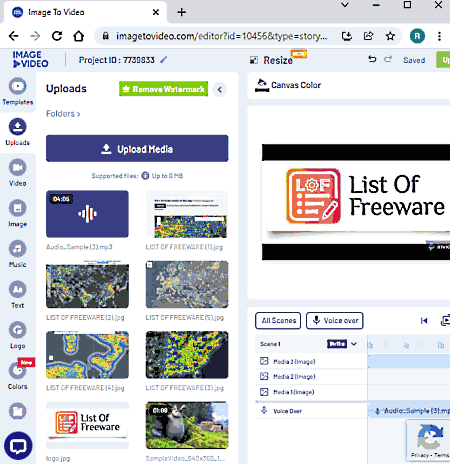
Task: Expand the Folders breadcrumb
Action: tap(63, 114)
